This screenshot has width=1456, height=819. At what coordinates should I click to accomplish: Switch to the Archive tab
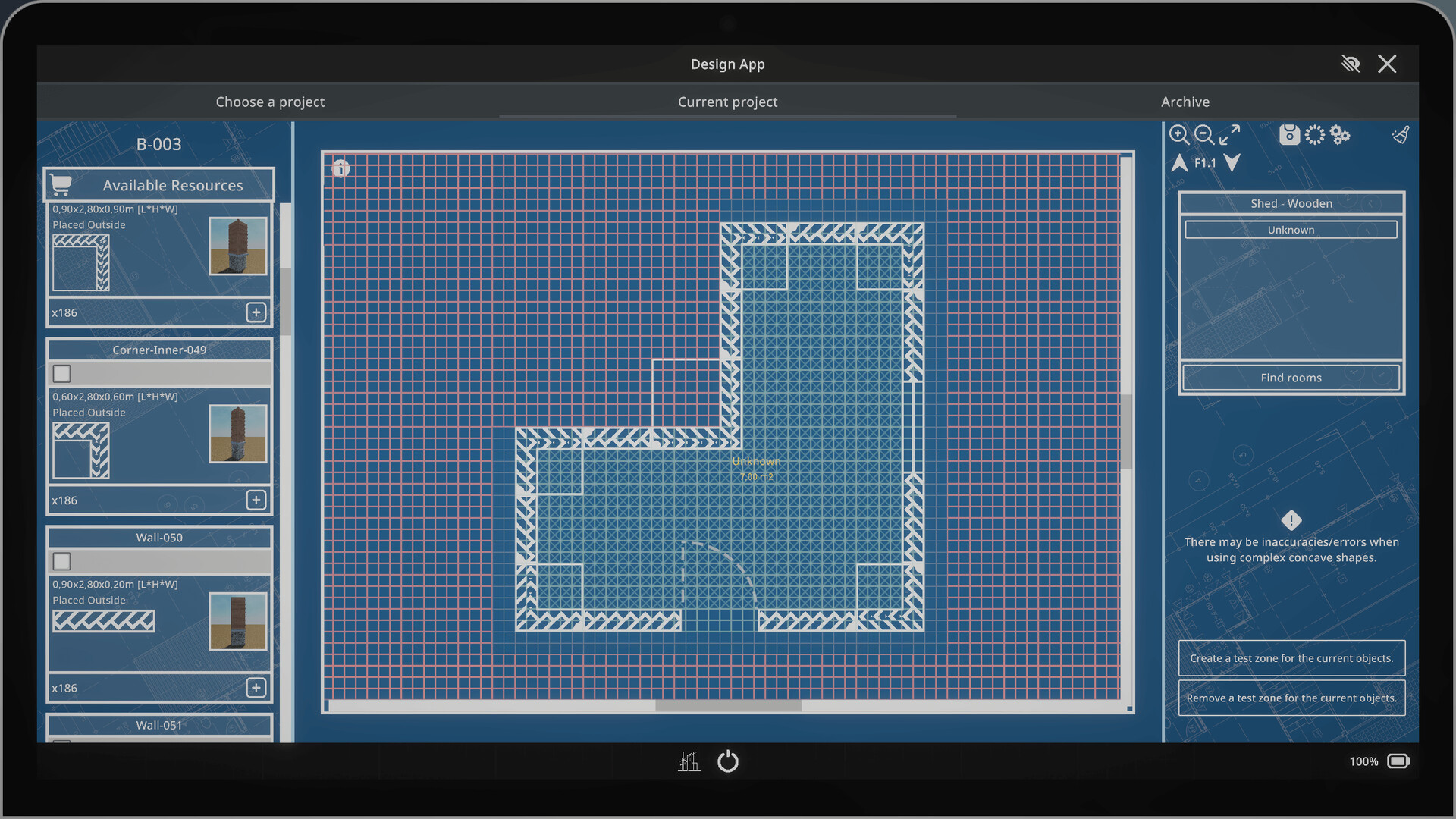point(1185,101)
